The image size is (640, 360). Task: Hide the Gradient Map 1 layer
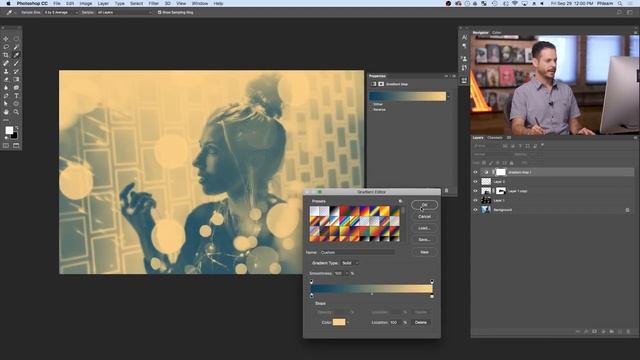(475, 172)
